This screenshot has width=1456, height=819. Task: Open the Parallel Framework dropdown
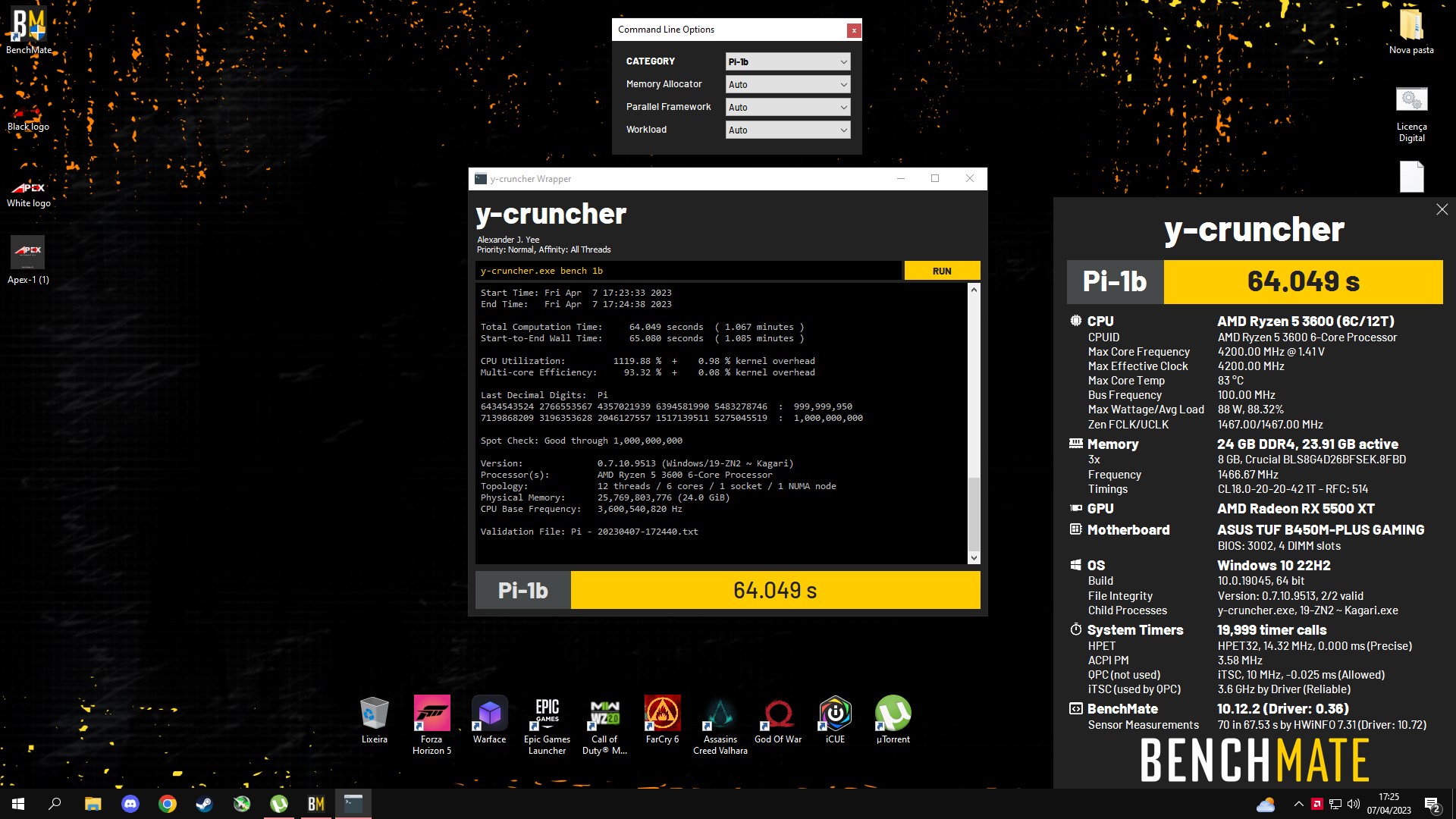(x=787, y=107)
